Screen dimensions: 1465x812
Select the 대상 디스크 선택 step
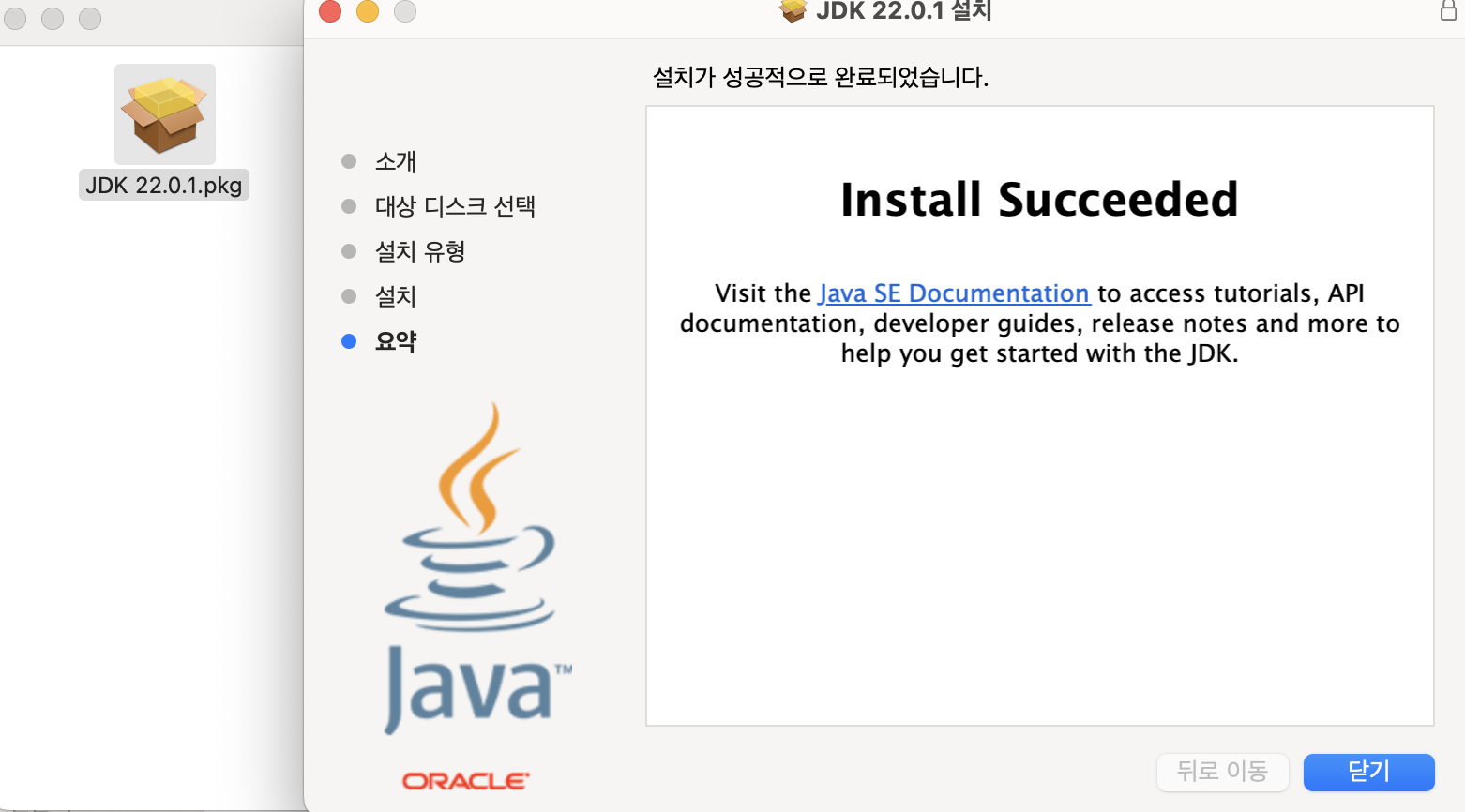coord(455,206)
